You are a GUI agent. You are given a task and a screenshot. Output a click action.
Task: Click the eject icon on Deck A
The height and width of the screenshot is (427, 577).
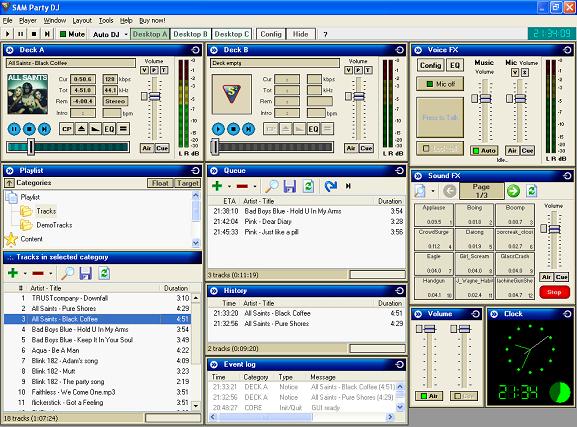pyautogui.click(x=81, y=129)
